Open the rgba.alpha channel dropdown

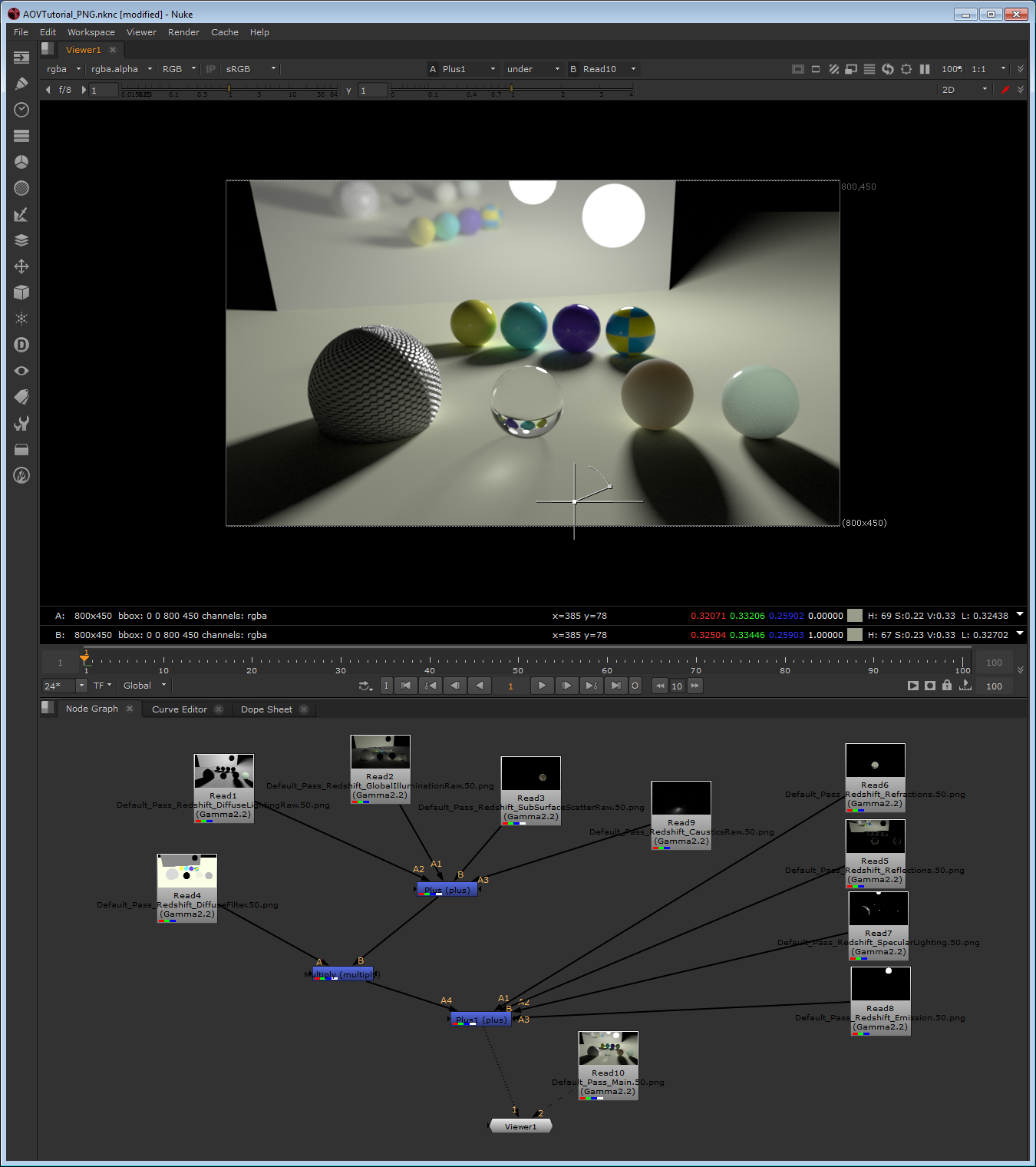[x=121, y=69]
